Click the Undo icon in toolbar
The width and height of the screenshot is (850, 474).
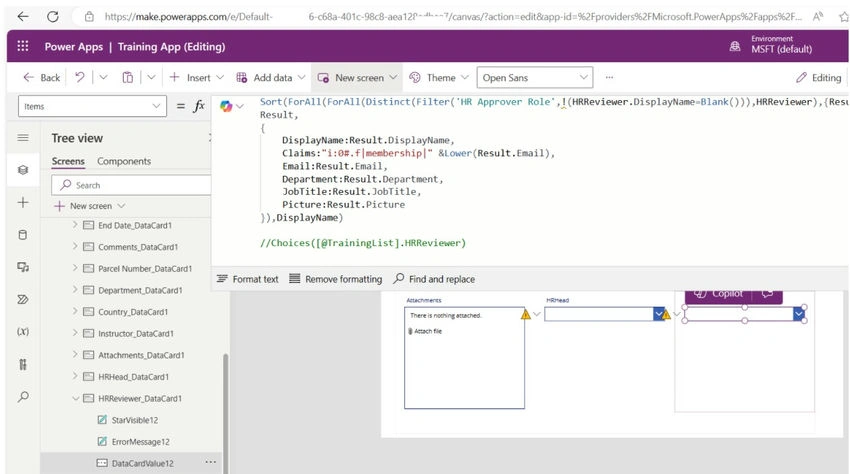point(80,78)
